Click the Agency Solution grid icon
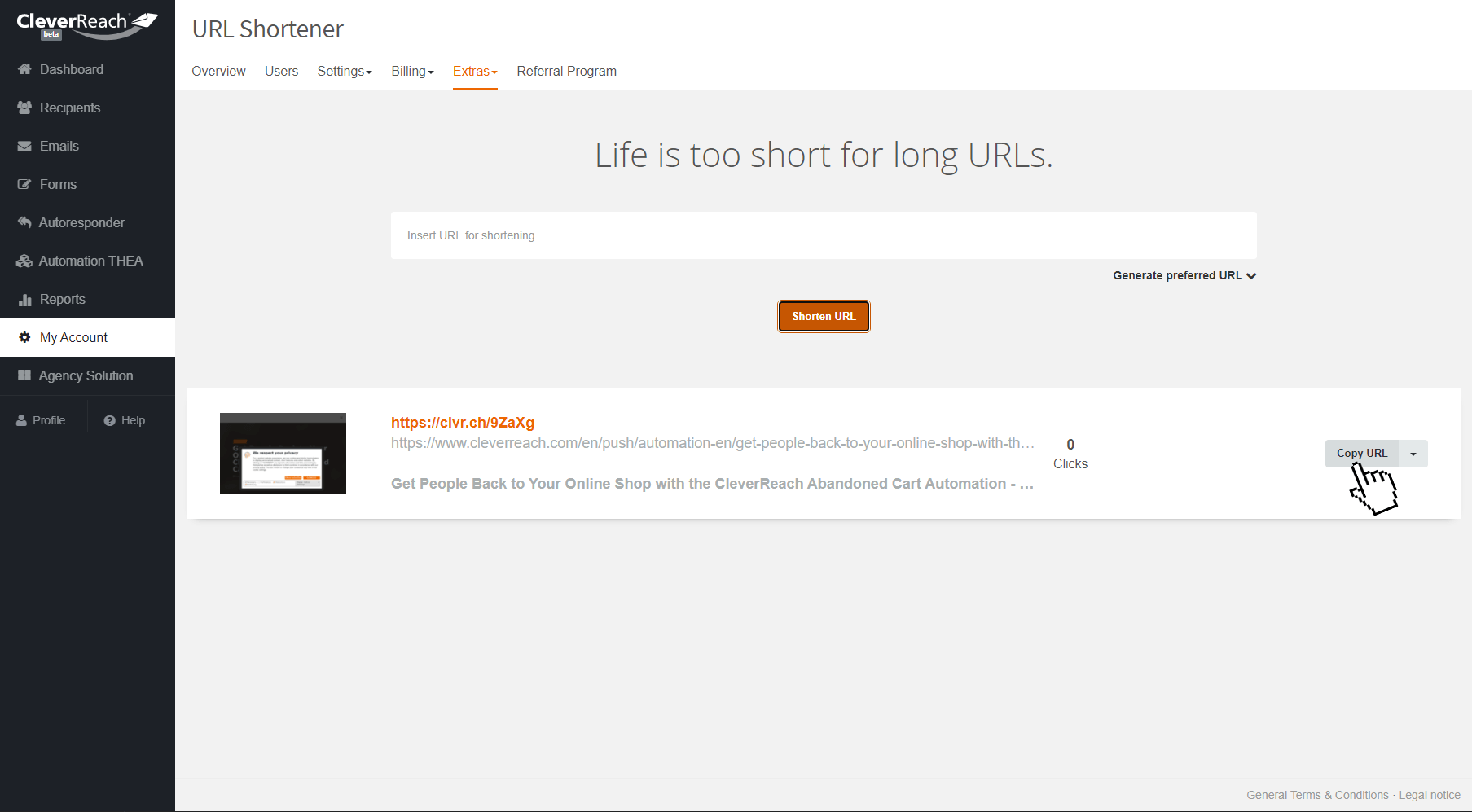 (24, 375)
